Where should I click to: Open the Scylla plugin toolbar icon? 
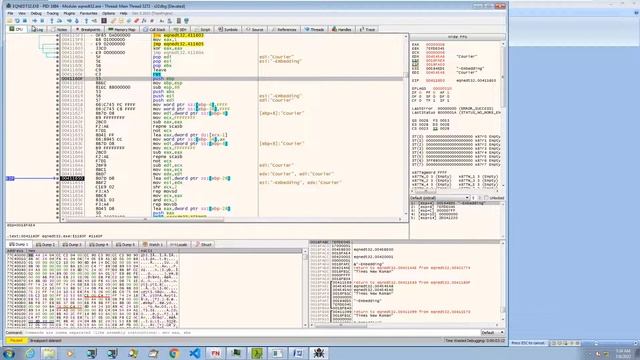tap(104, 20)
